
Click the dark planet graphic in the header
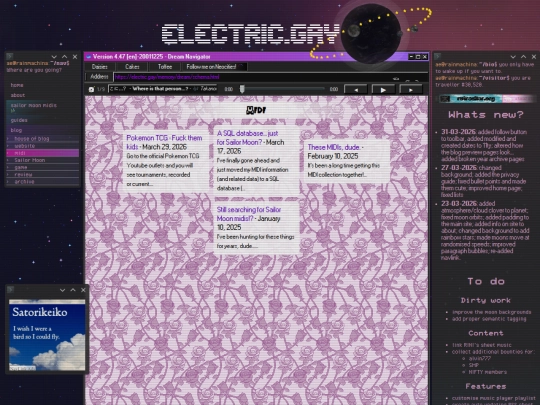coord(371,33)
